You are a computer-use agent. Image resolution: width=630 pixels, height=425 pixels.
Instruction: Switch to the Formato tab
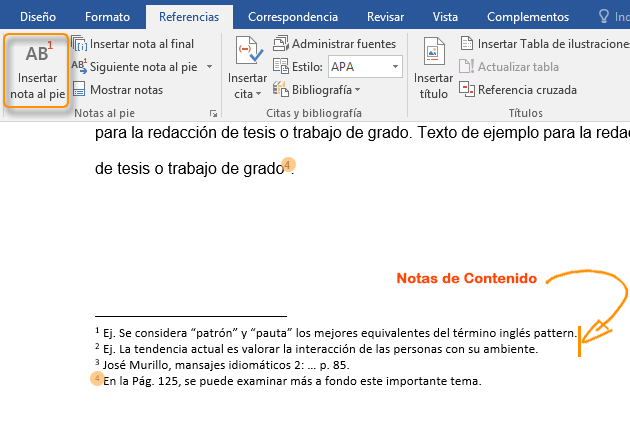107,17
